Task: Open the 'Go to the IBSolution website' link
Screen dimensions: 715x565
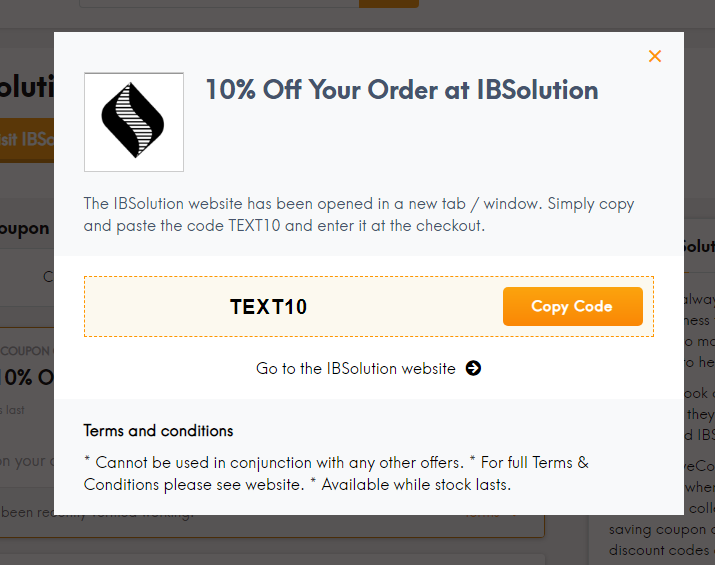Action: pyautogui.click(x=356, y=368)
